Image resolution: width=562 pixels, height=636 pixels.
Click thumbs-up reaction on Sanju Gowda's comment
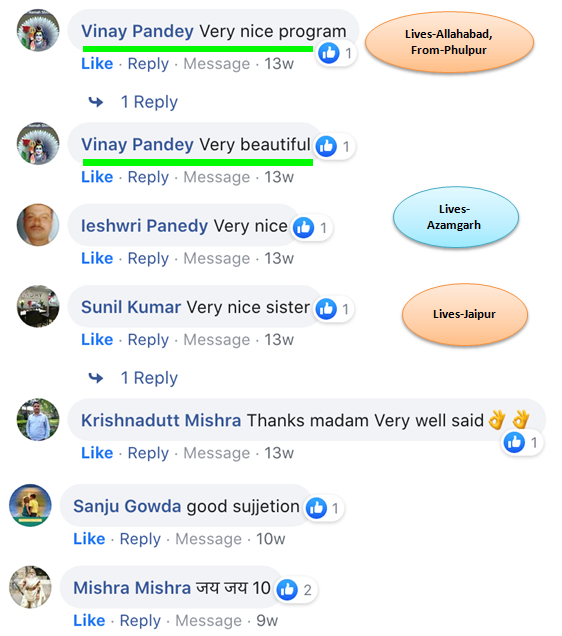click(x=316, y=508)
